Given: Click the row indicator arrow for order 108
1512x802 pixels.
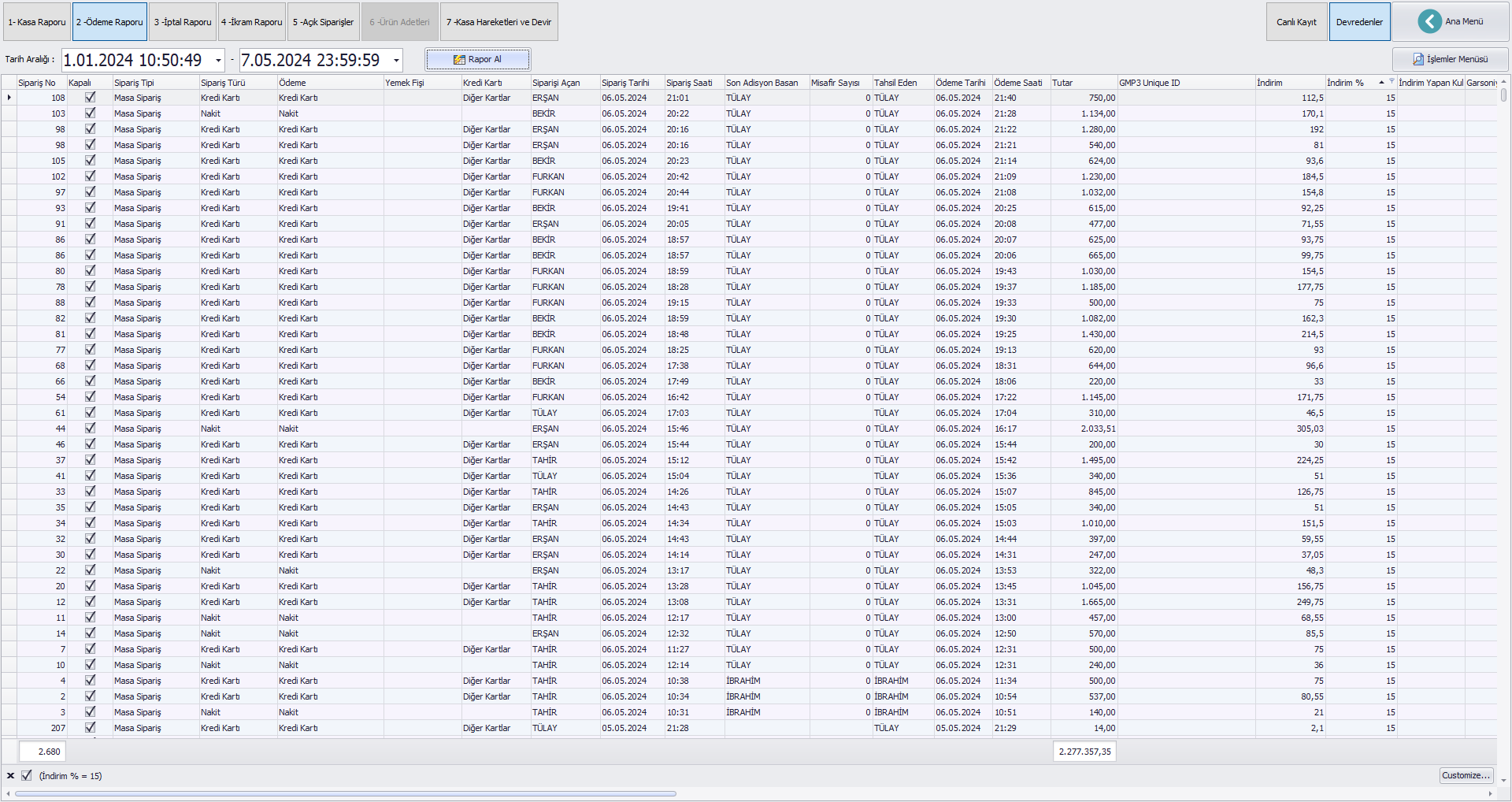Looking at the screenshot, I should [x=9, y=98].
